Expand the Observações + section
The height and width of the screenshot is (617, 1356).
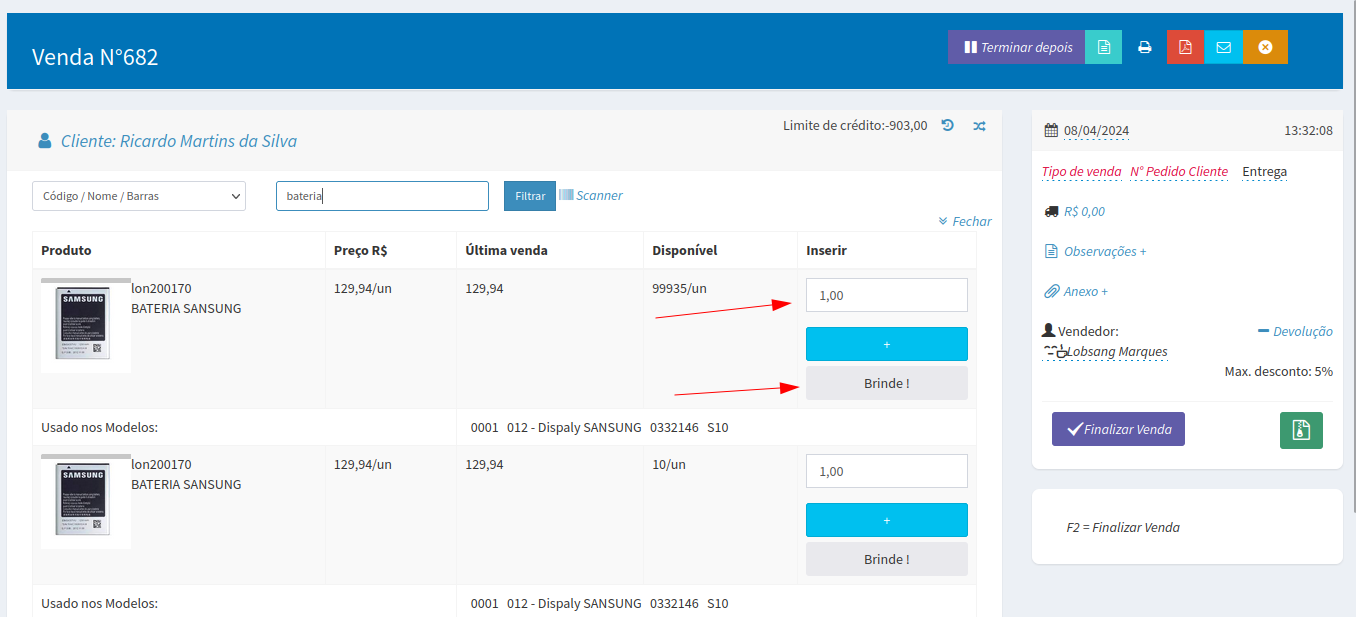point(1095,251)
